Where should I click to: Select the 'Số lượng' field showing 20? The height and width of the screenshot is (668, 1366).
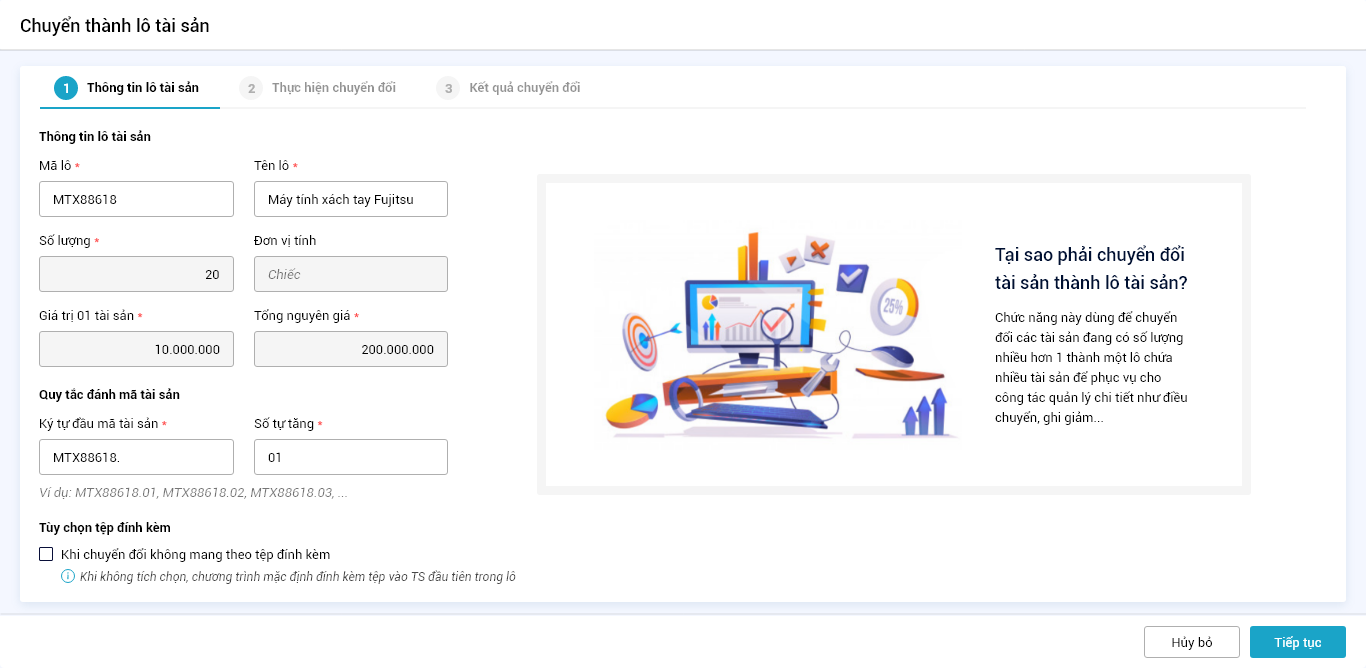136,274
